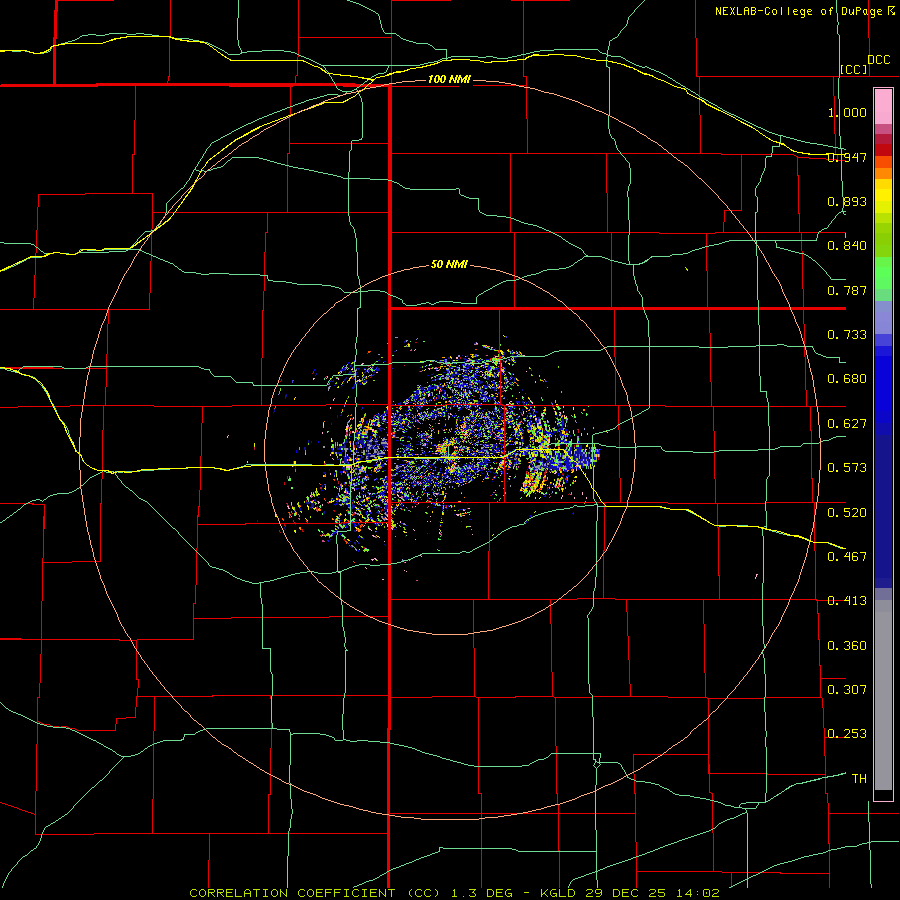Click the 0.787 scale value
900x900 pixels.
847,290
